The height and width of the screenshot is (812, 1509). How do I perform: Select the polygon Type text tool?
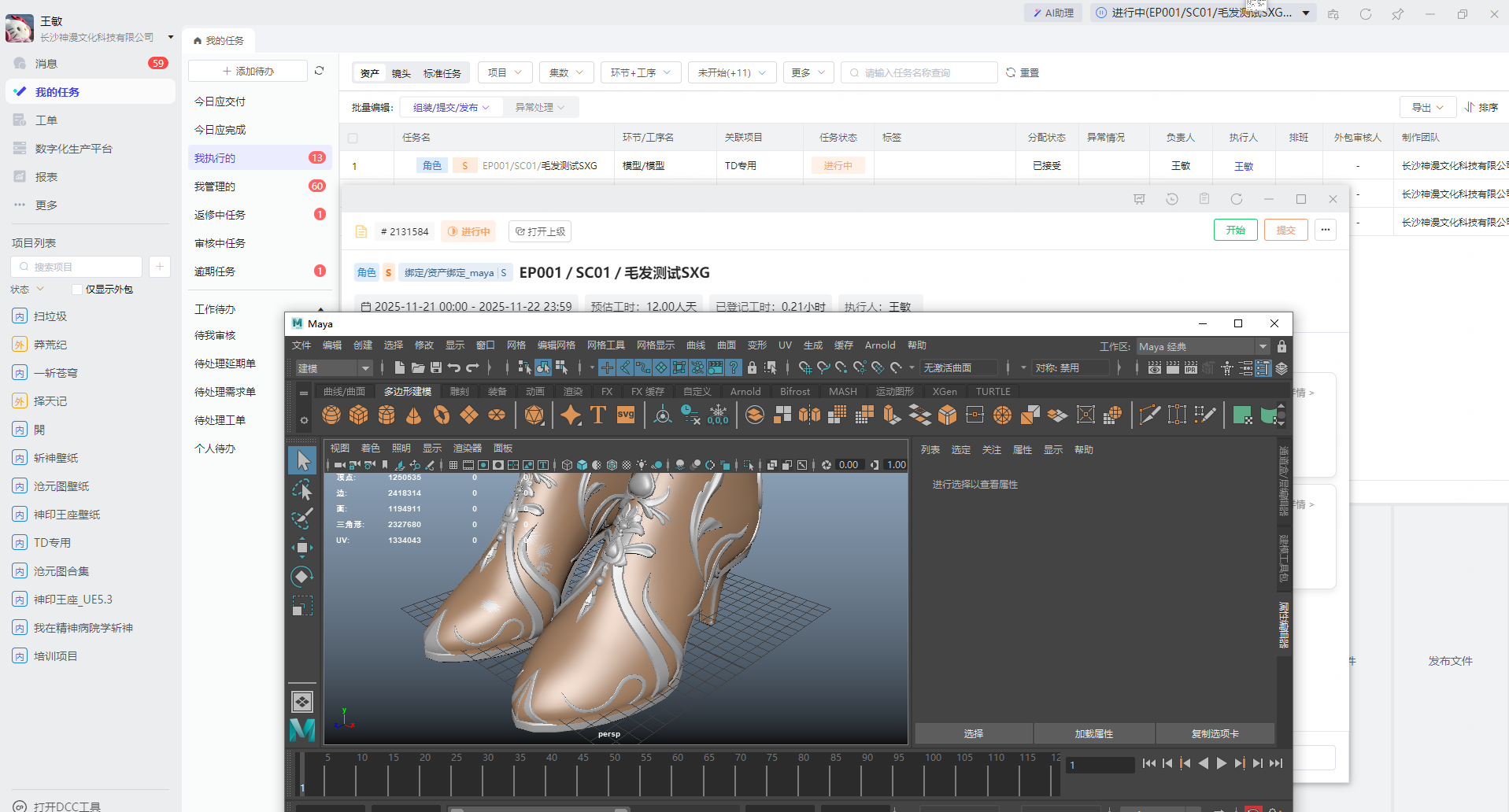coord(598,415)
